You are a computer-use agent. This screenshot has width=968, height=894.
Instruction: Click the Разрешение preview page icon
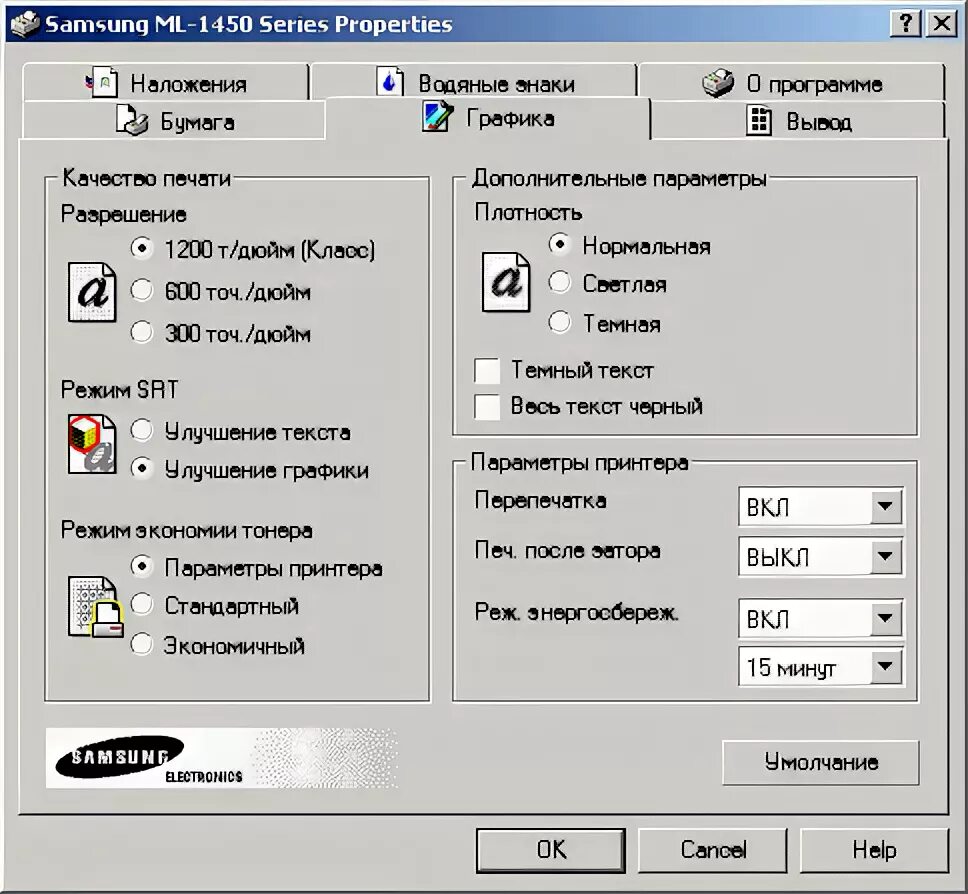point(92,292)
